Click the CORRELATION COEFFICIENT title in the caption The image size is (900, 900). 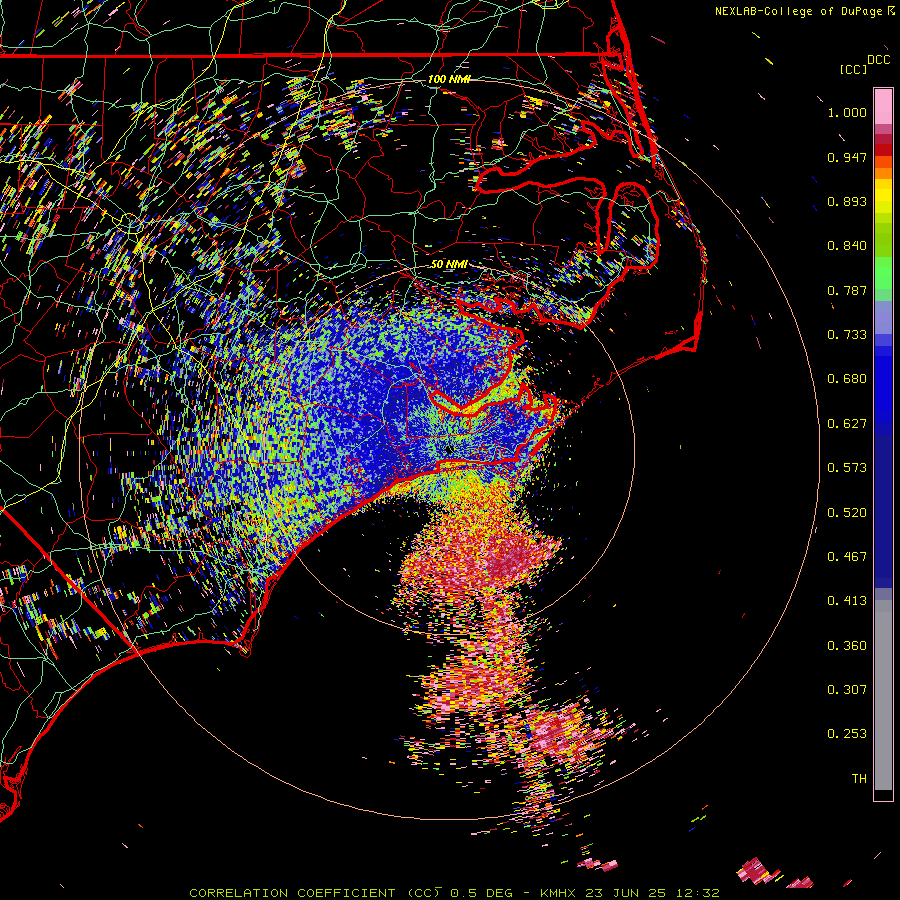click(x=293, y=893)
